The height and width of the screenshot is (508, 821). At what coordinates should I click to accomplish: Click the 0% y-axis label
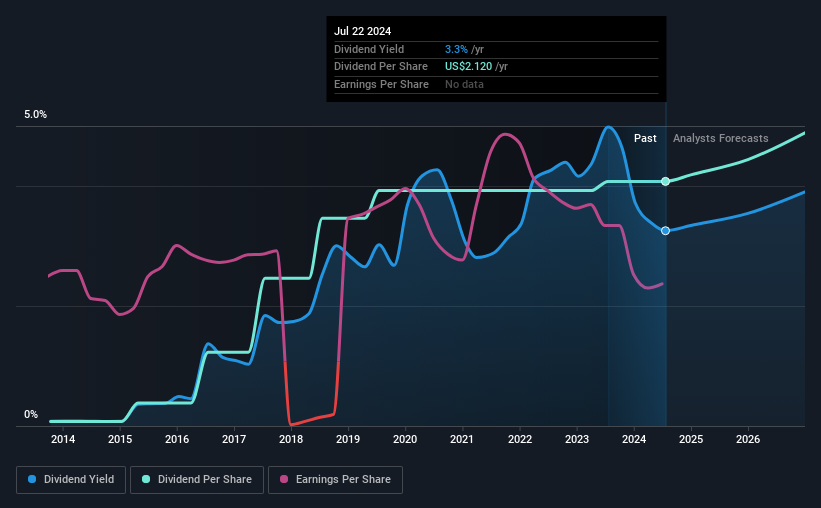point(31,414)
